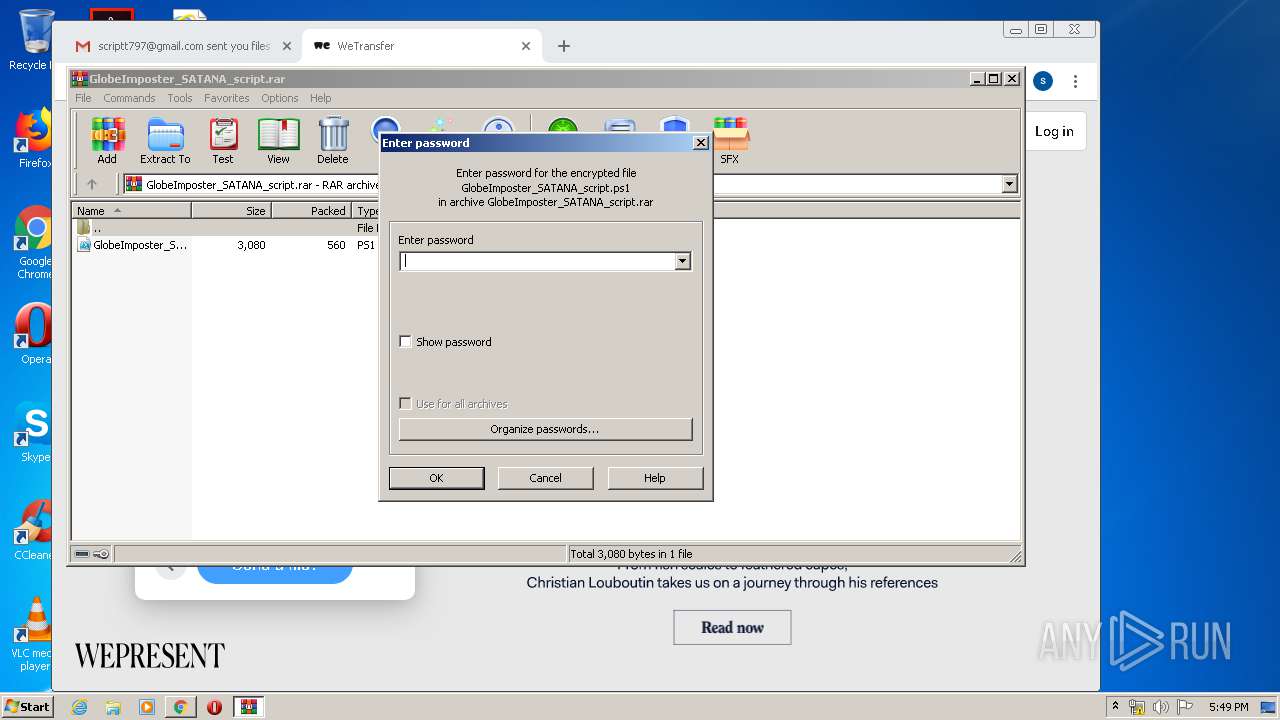Close the WeTransfer browser tab

coord(526,46)
